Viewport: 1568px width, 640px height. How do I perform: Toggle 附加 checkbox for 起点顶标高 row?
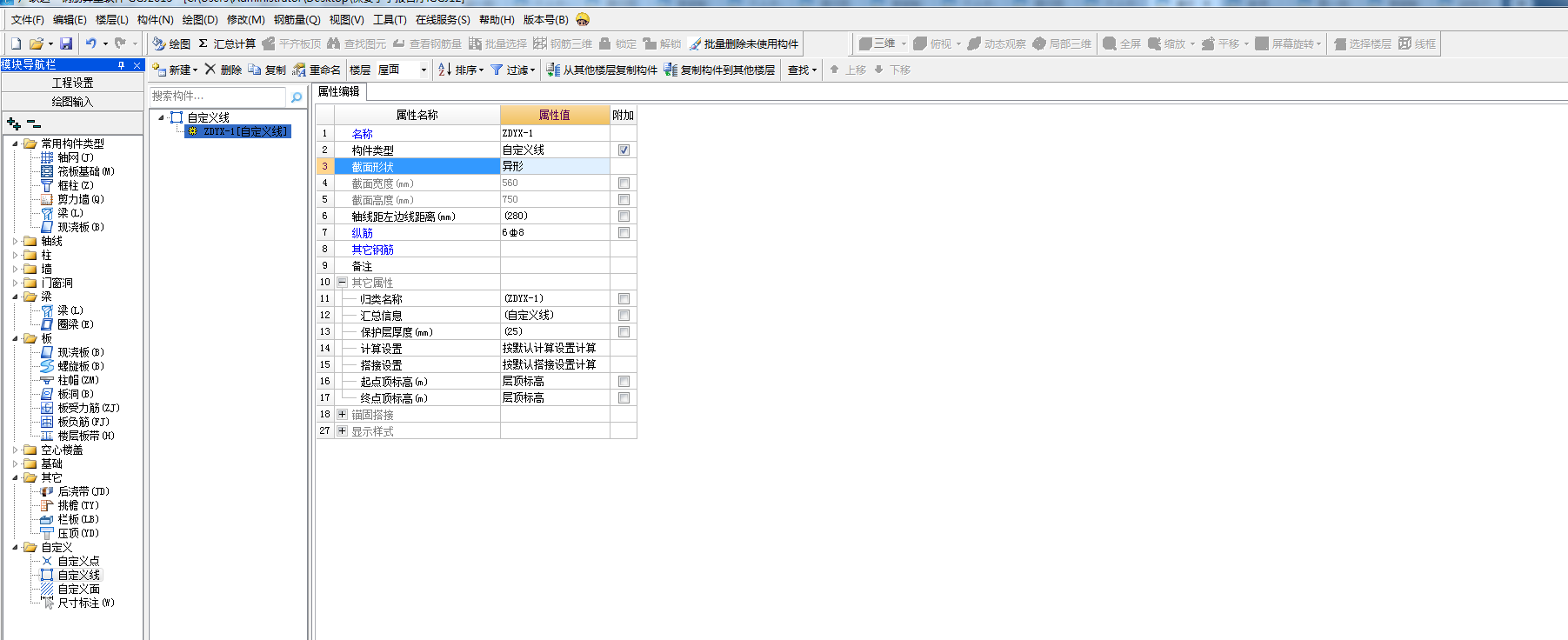[x=624, y=381]
